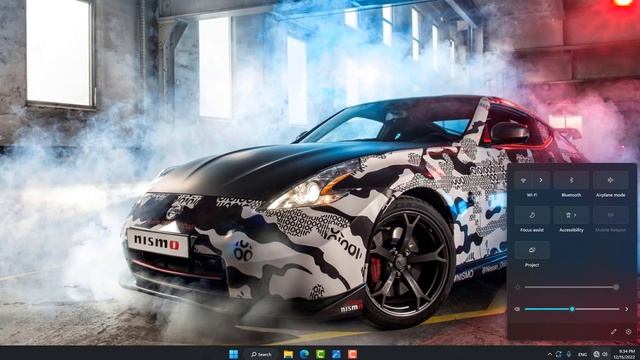Toggle Focus assist tile
Viewport: 640px width, 360px height.
(532, 215)
